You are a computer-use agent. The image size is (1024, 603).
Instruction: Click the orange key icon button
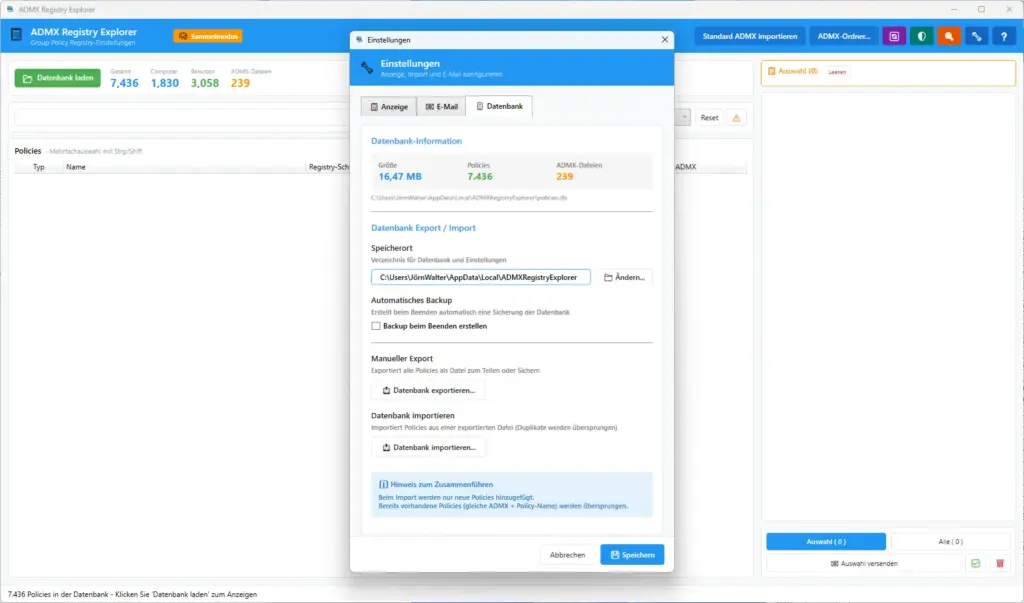[949, 36]
